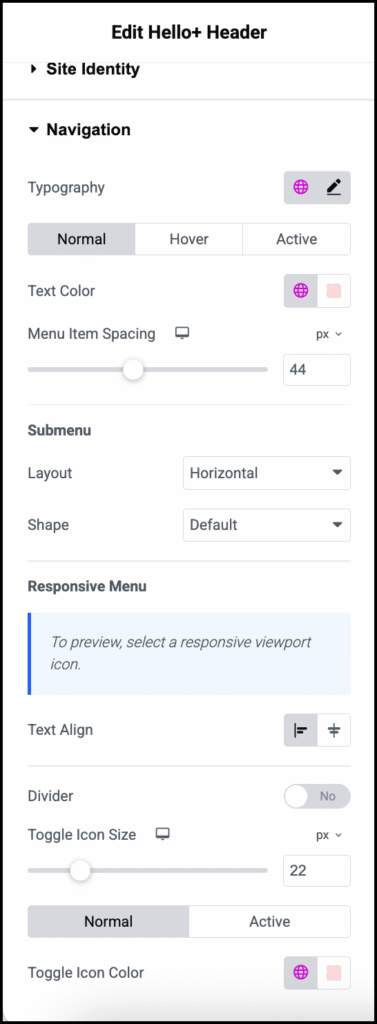Open the Typography pencil edit icon
This screenshot has width=377, height=1024.
tap(334, 187)
